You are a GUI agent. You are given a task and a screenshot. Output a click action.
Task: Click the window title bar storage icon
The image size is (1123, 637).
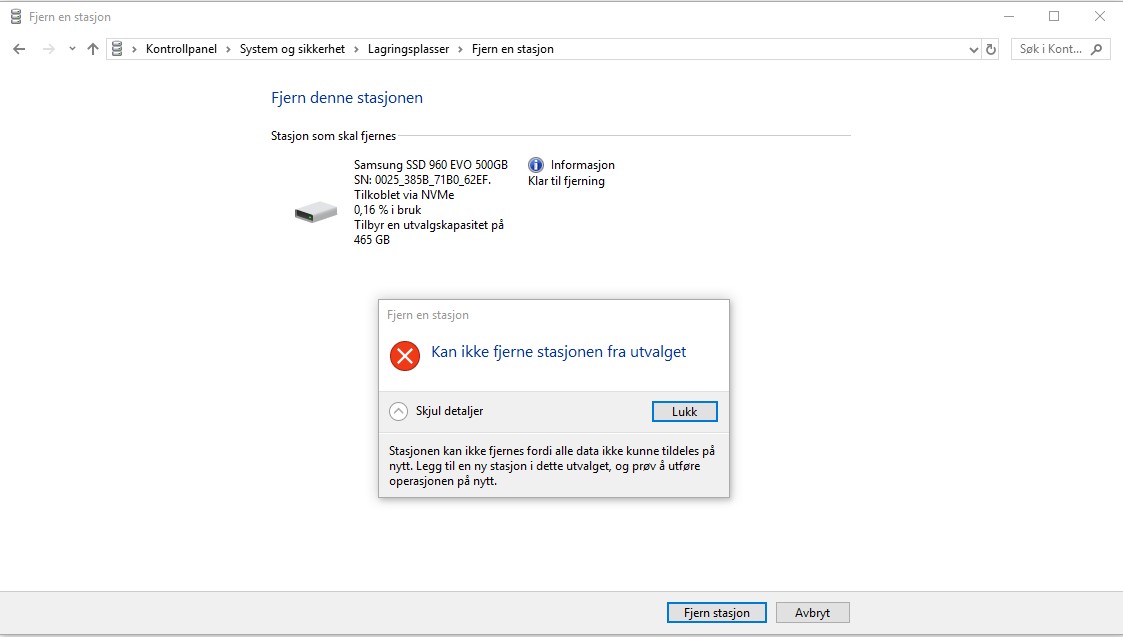[x=16, y=16]
